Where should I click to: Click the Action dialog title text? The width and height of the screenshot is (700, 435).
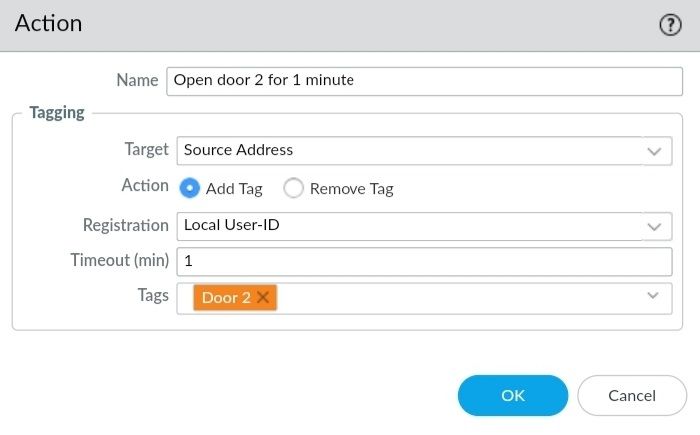(49, 23)
